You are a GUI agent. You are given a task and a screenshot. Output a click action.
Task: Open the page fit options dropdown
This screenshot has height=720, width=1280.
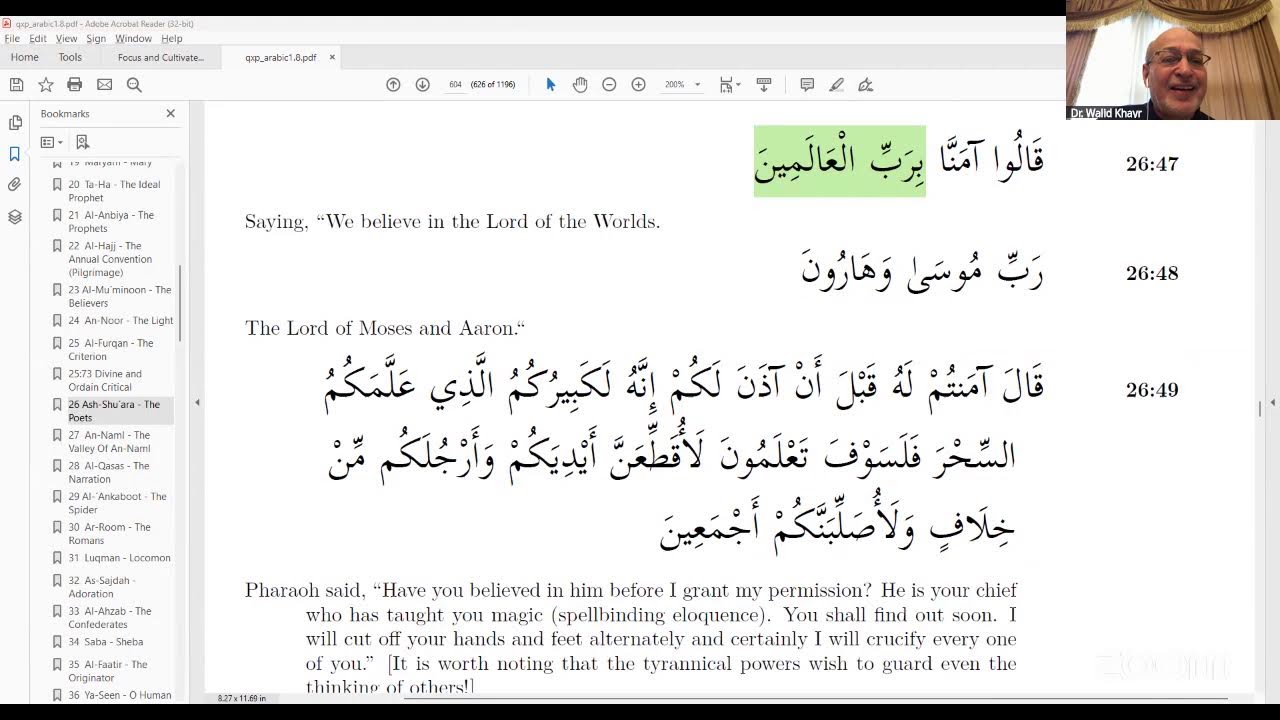tap(730, 85)
